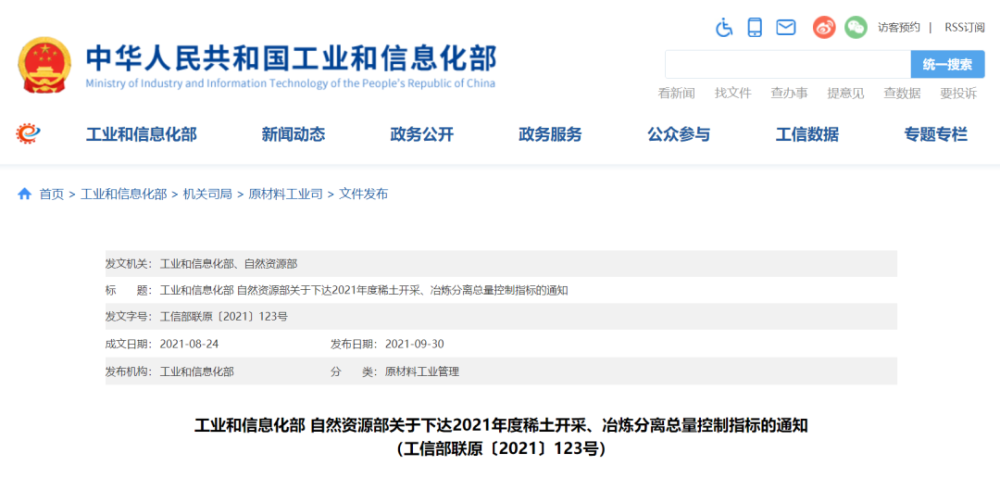Click the national emblem logo
1000x478 pixels.
click(x=45, y=65)
